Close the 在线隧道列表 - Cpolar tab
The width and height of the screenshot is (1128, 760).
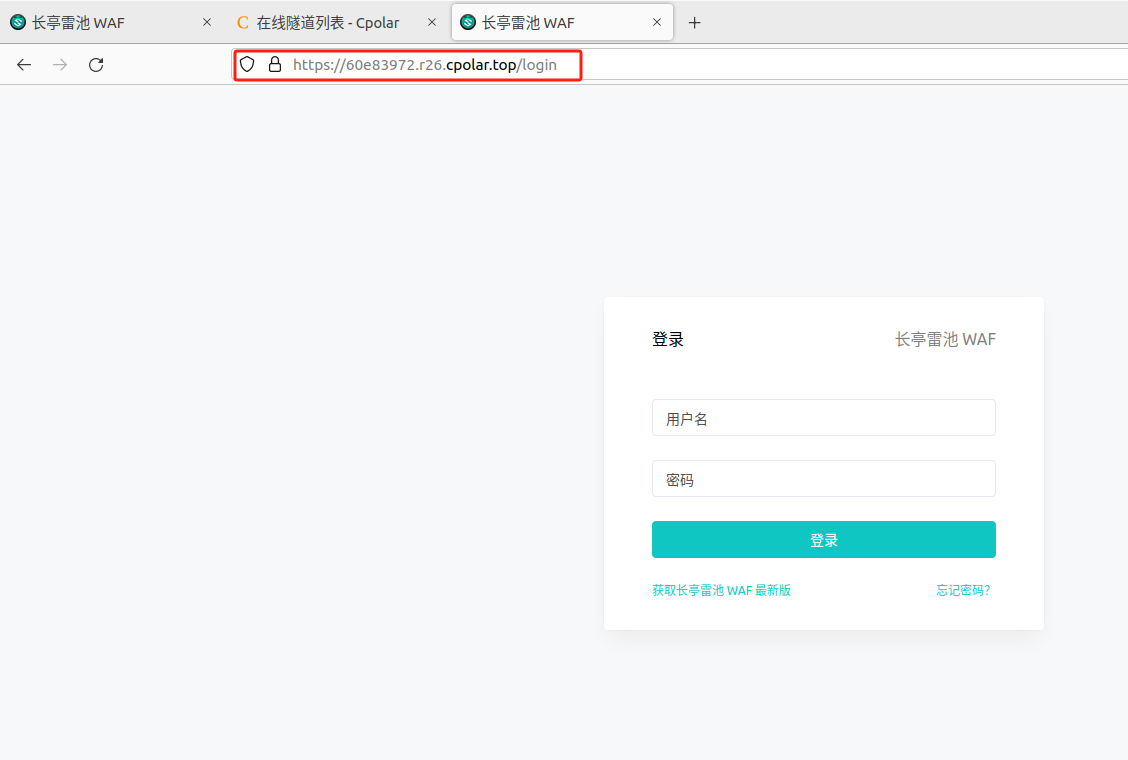click(432, 23)
